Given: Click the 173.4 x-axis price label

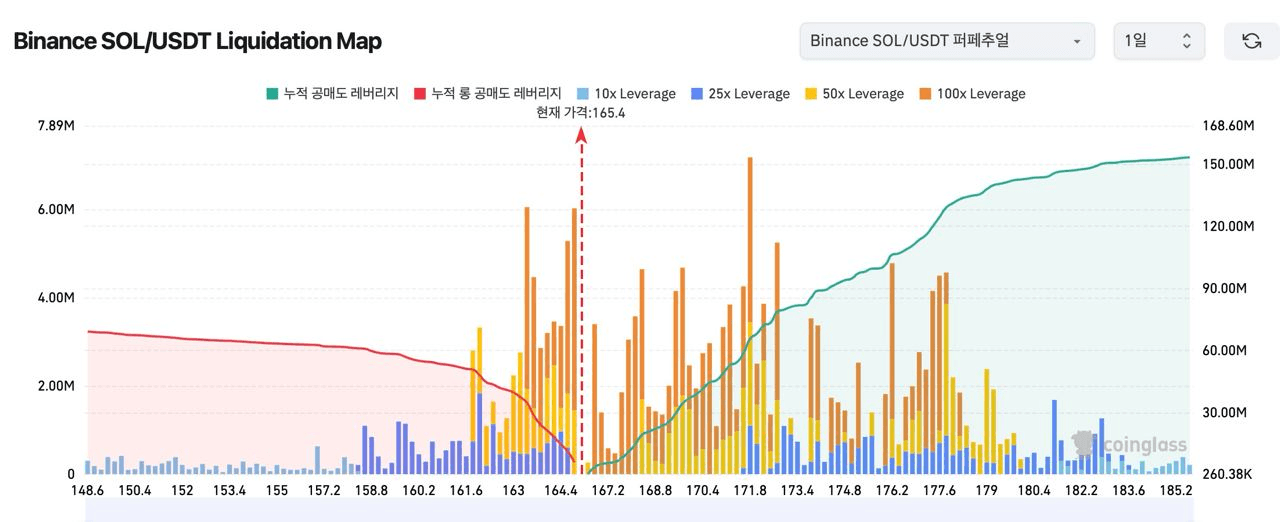Looking at the screenshot, I should click(797, 491).
